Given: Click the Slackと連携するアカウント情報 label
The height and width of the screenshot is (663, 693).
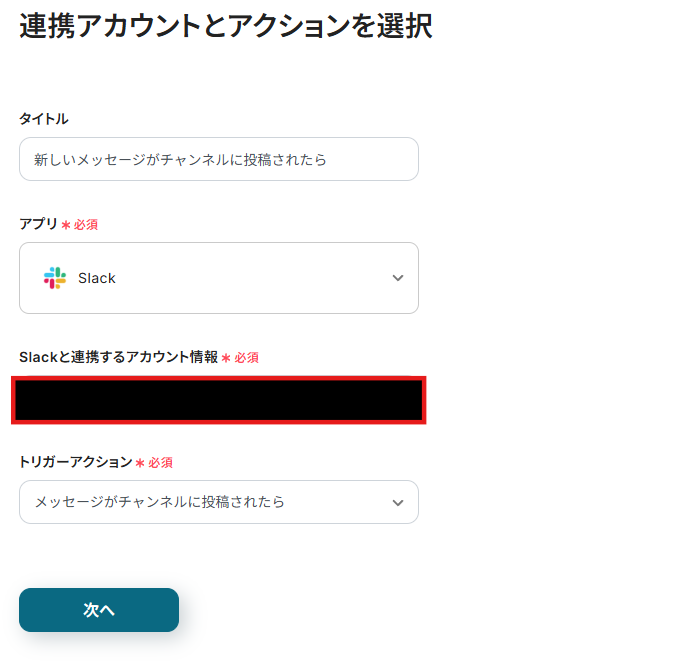Looking at the screenshot, I should 118,357.
